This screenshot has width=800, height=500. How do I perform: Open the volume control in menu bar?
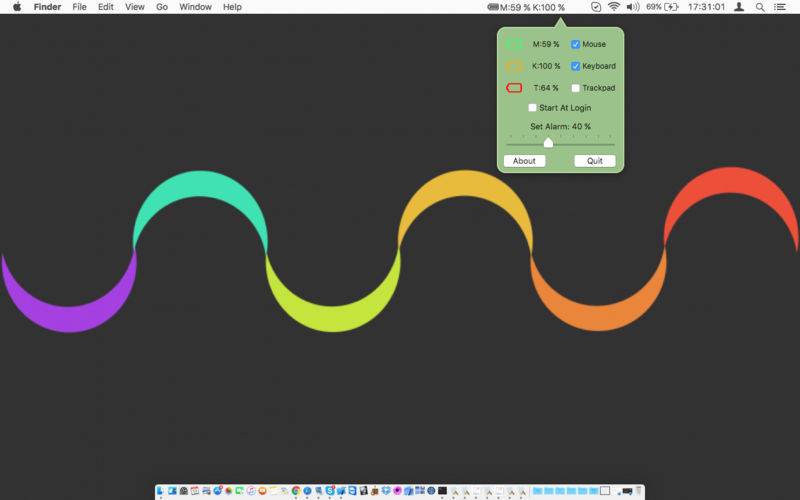(633, 7)
